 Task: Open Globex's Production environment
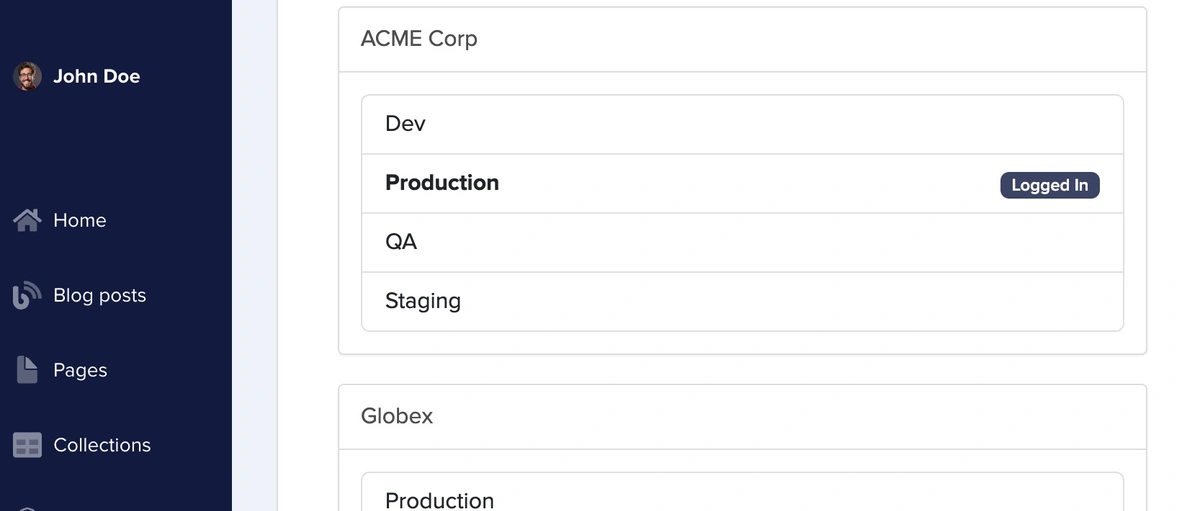(439, 499)
